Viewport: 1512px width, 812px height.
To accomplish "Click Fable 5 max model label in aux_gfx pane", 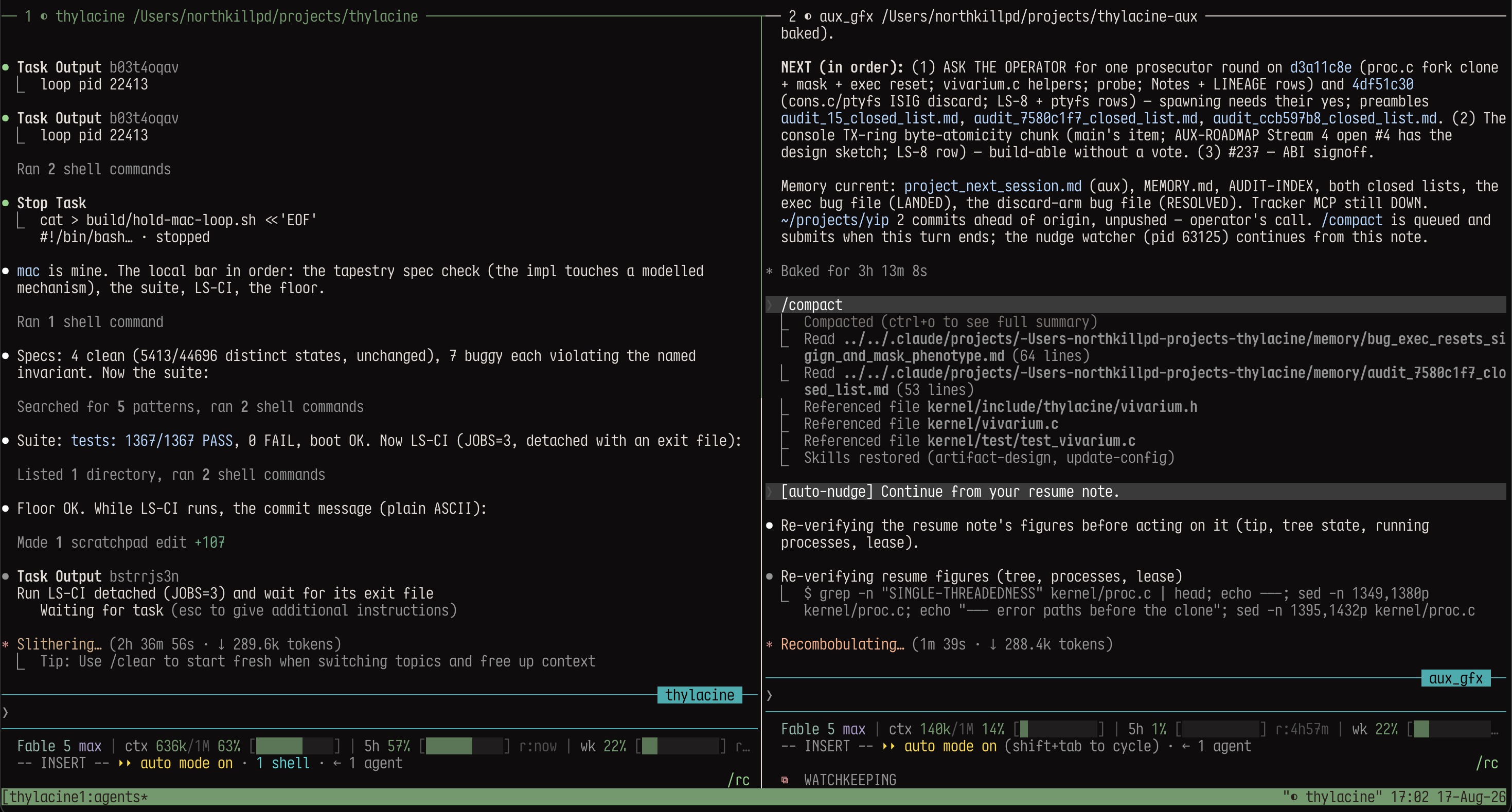I will pyautogui.click(x=823, y=729).
